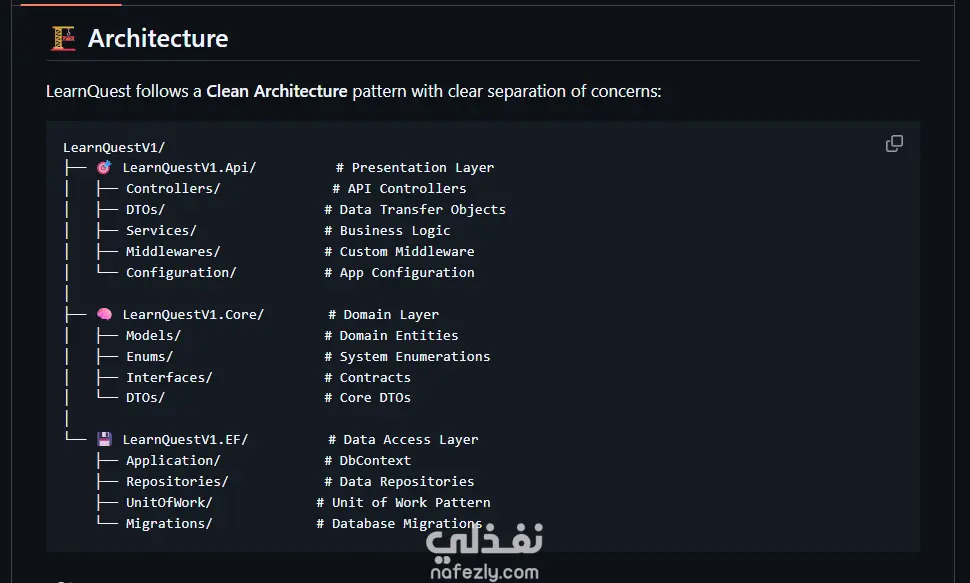Screen dimensions: 970x583
Task: Select the Controllers/ folder entry
Action: (x=173, y=189)
